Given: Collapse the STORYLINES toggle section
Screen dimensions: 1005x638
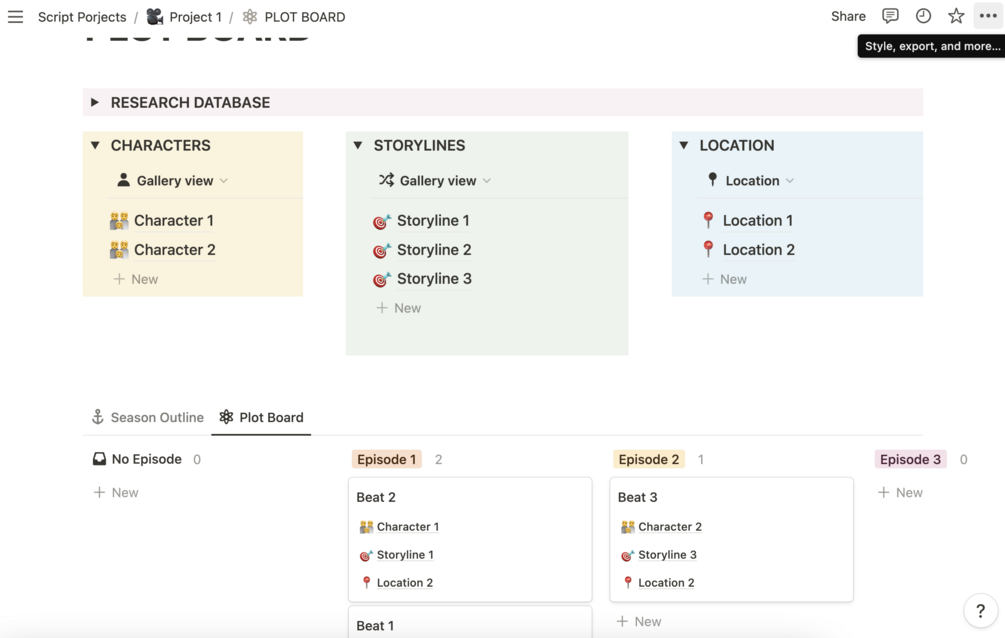Looking at the screenshot, I should tap(358, 145).
